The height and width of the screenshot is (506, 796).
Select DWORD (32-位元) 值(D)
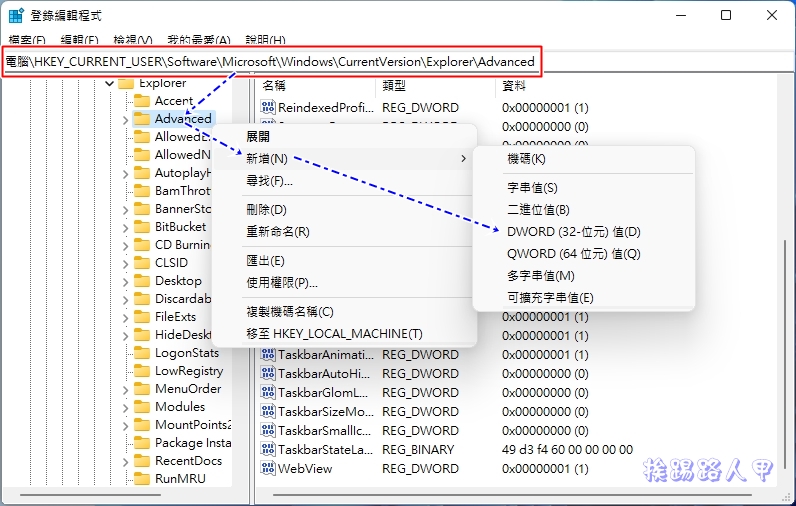pos(584,232)
